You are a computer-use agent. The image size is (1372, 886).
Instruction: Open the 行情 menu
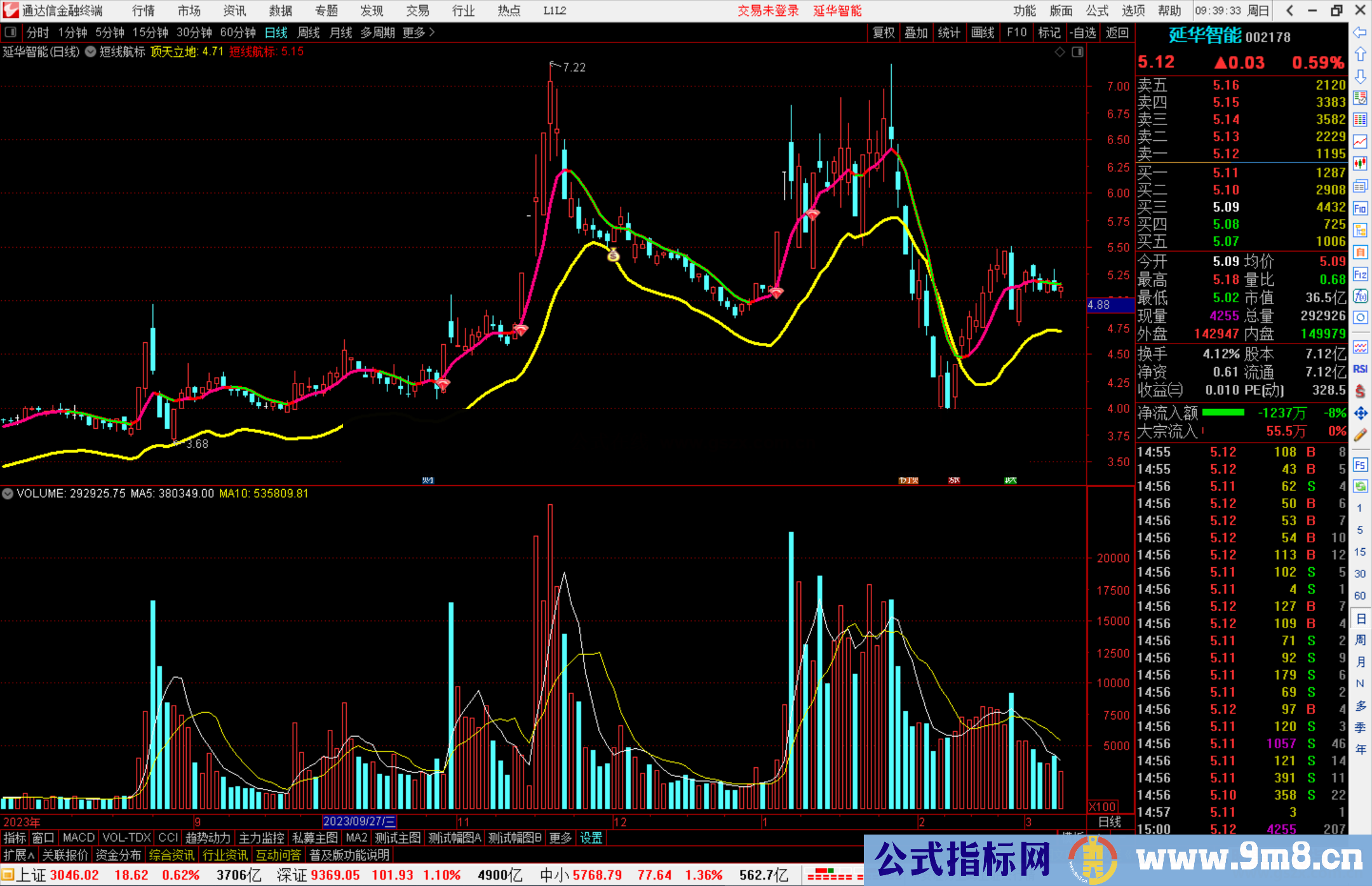coord(143,11)
